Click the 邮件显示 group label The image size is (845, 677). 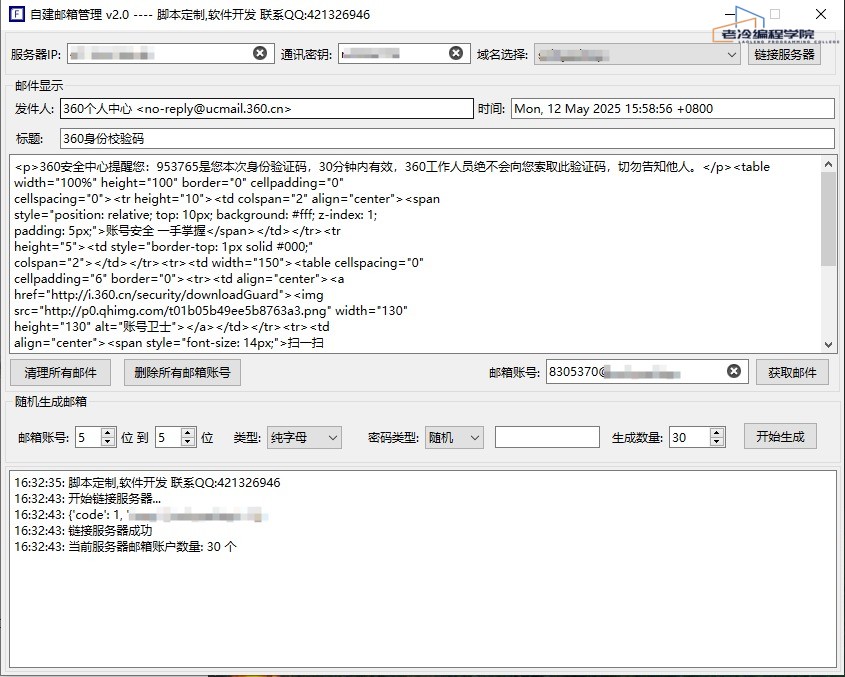point(39,85)
